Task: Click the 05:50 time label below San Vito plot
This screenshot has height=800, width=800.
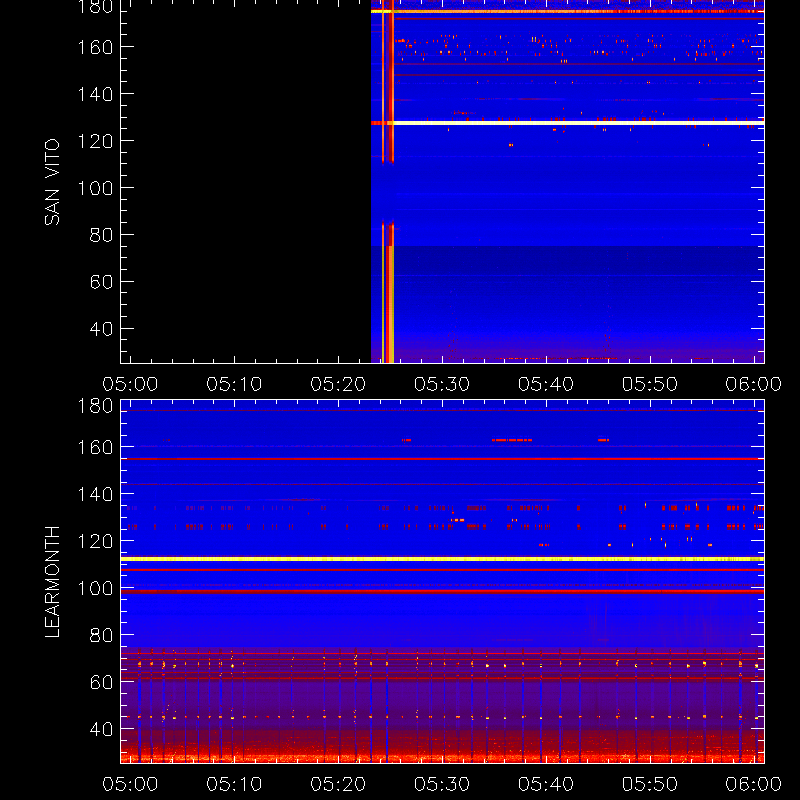Action: (x=650, y=384)
